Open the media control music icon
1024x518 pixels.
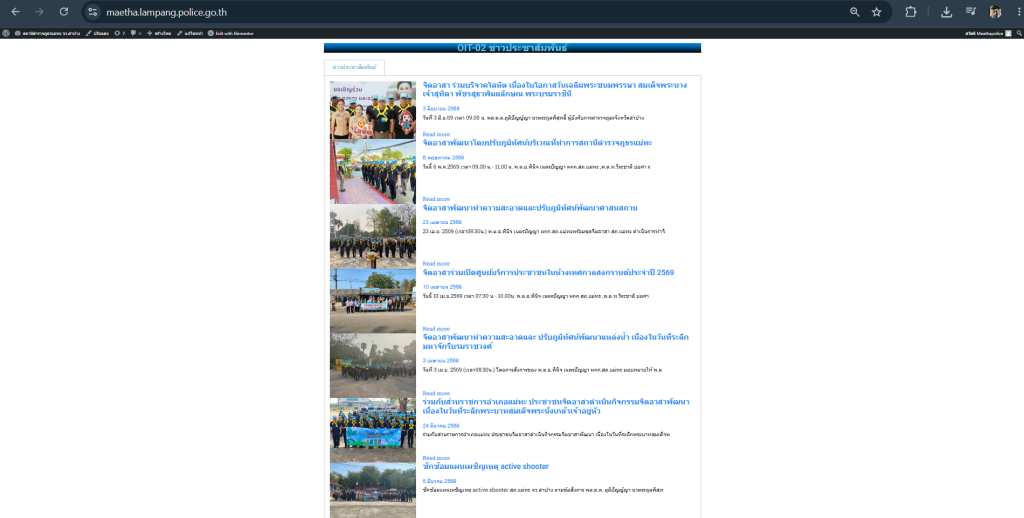click(x=971, y=12)
